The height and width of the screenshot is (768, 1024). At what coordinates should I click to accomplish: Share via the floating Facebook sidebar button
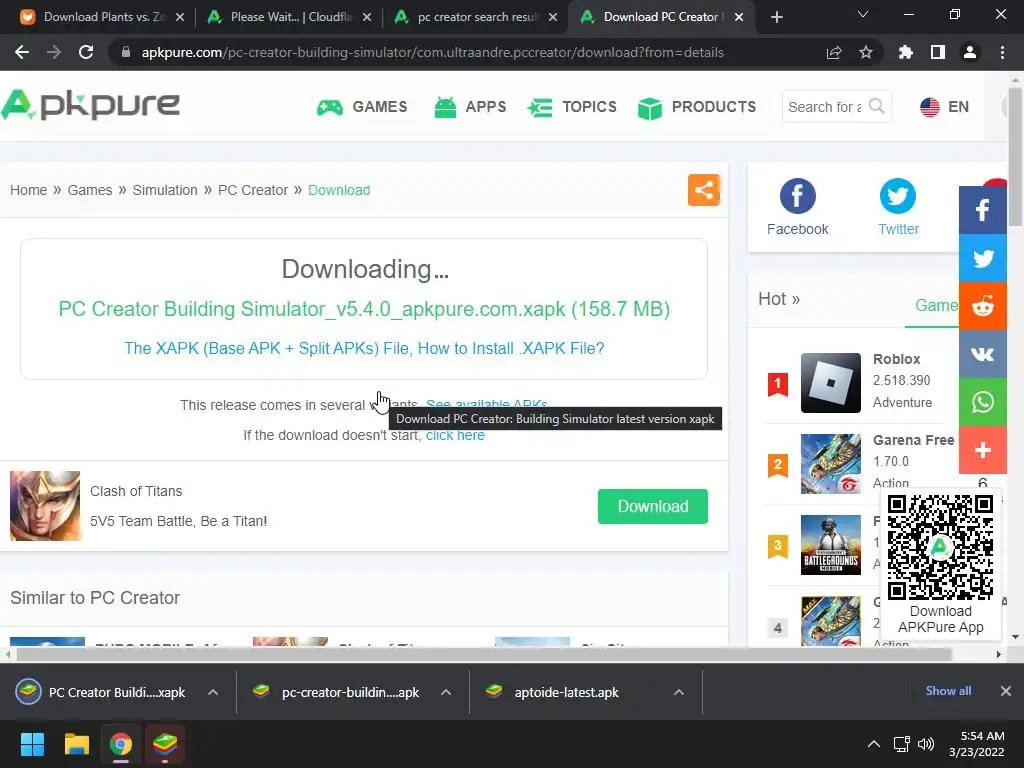983,210
